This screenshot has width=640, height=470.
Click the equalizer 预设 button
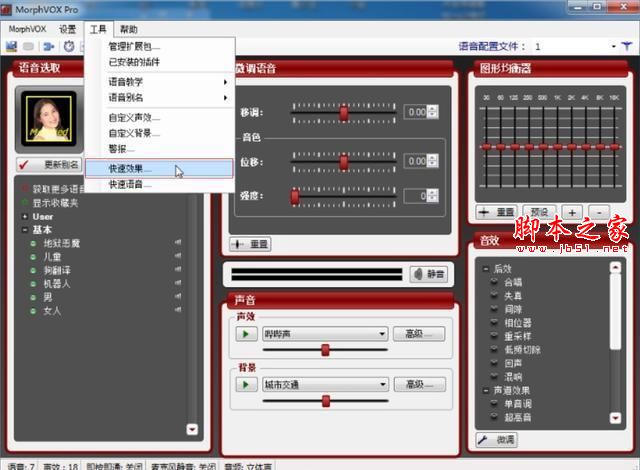tap(540, 212)
